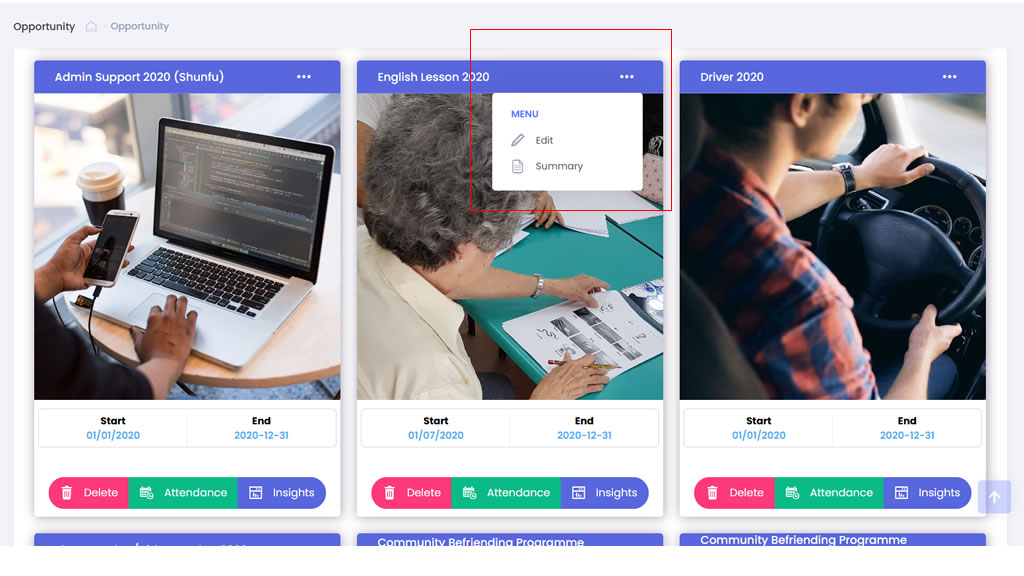Viewport: 1024px width, 576px height.
Task: Click chart icon on Driver 2020 Insights button
Action: [901, 493]
